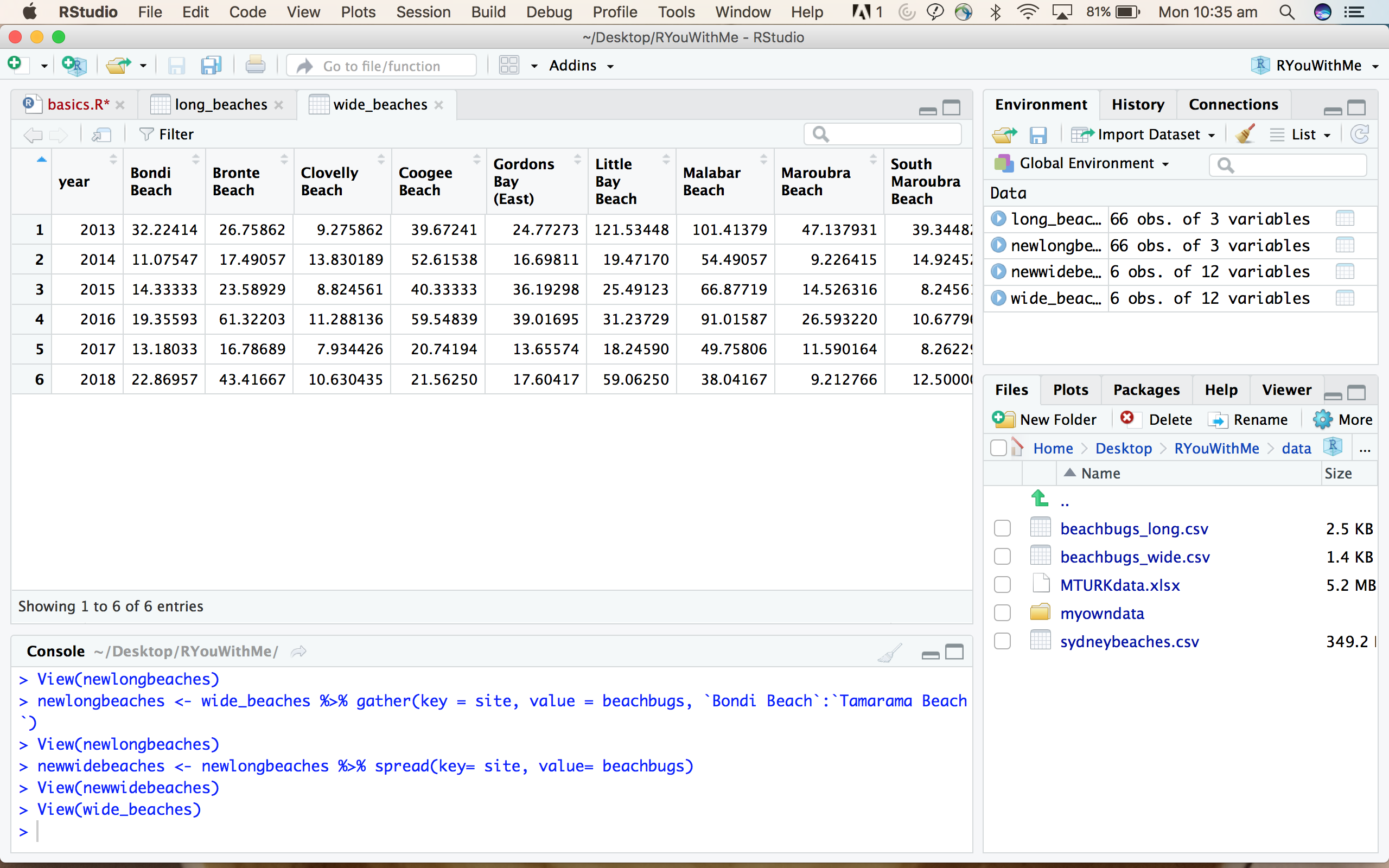
Task: Tick the MTURKdata.xlsx checkbox
Action: point(1002,585)
